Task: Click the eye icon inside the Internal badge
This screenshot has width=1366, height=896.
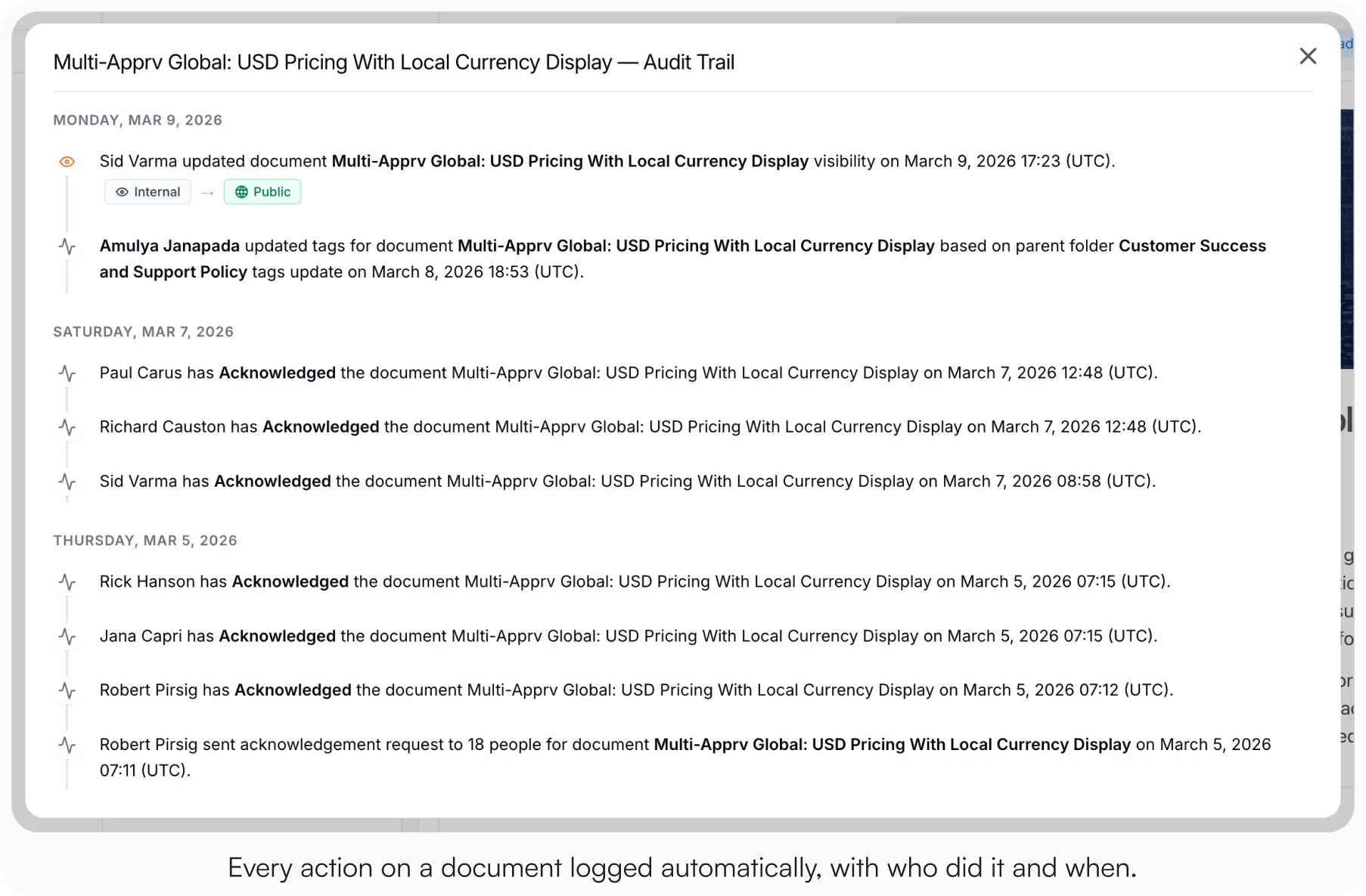Action: 122,192
